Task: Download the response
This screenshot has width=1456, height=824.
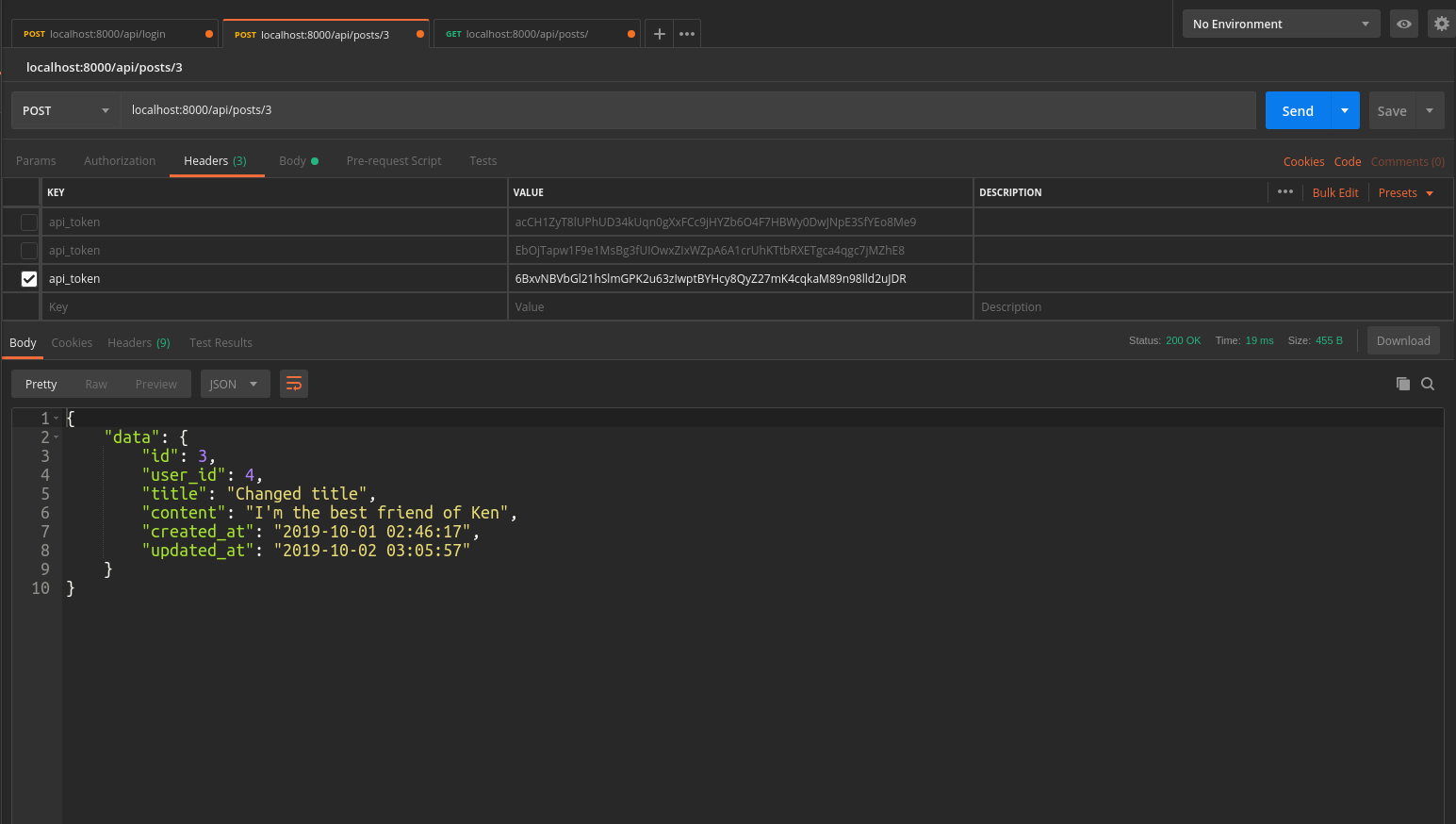Action: (1403, 340)
